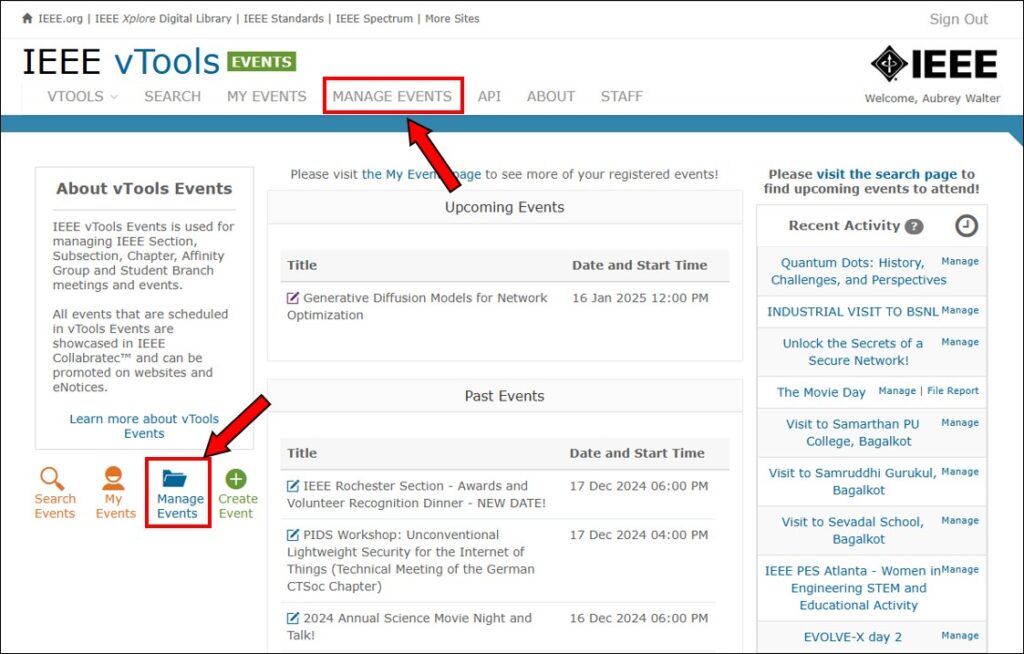Click Manage beside INDUSTRIAL VISIT TO BSNL
1024x654 pixels.
[x=960, y=310]
